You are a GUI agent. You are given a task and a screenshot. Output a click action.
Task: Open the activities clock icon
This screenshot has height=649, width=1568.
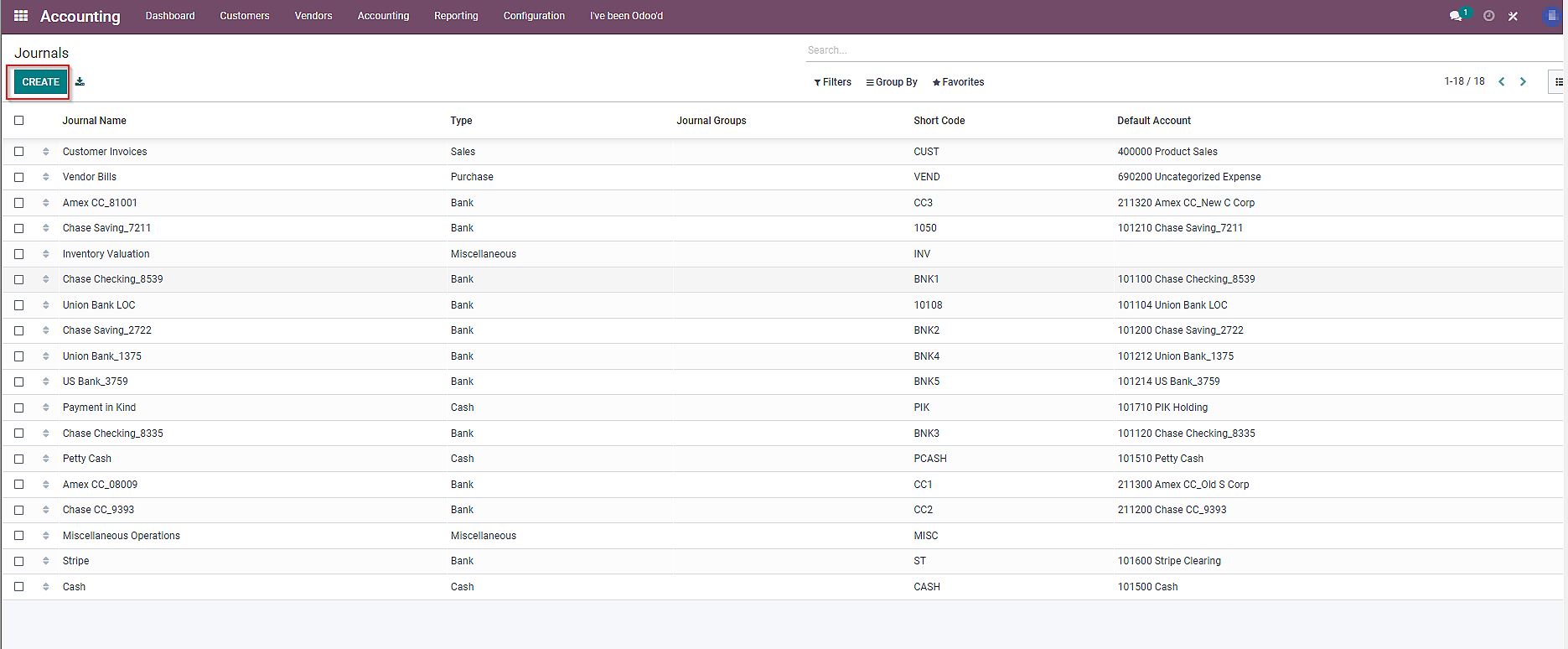coord(1489,16)
